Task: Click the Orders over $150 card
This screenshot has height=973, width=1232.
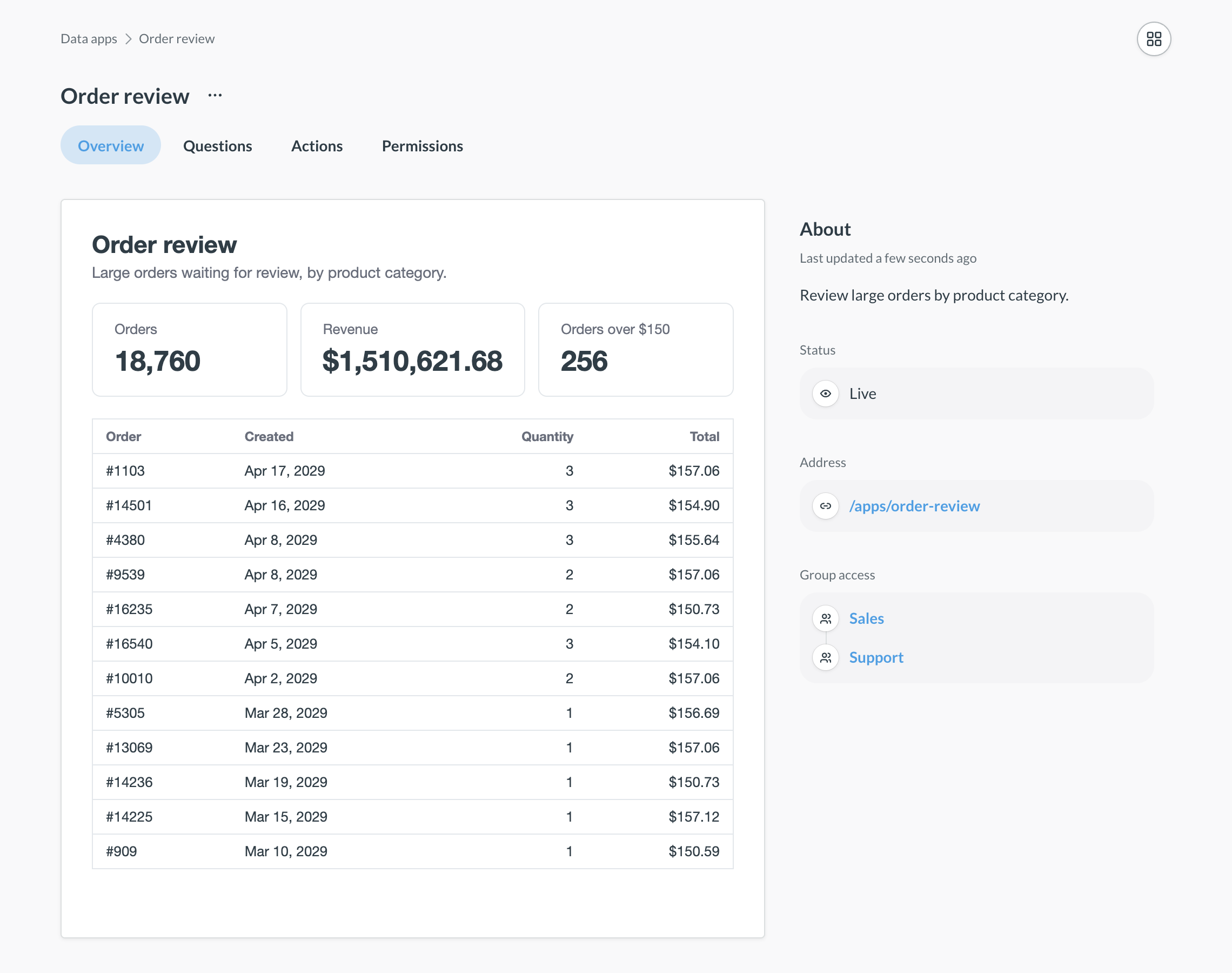Action: click(x=635, y=350)
